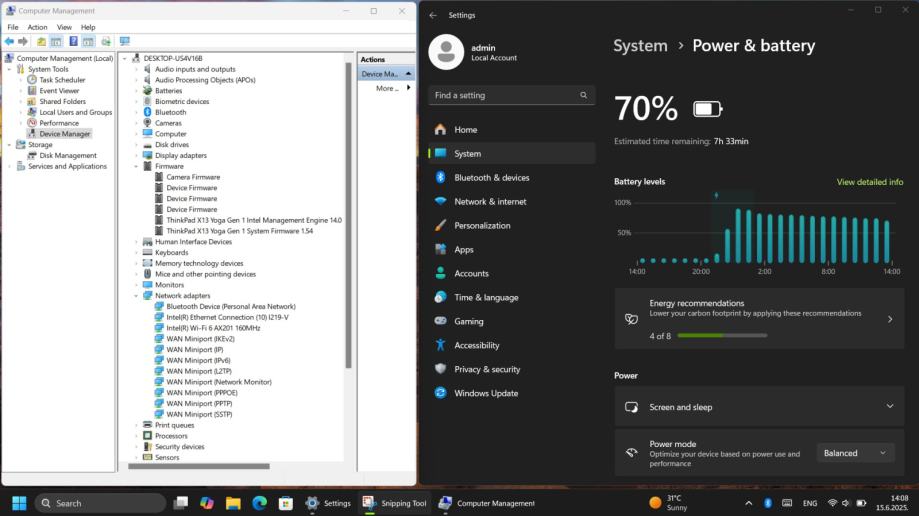
Task: Open the File menu in Computer Management
Action: coord(13,27)
